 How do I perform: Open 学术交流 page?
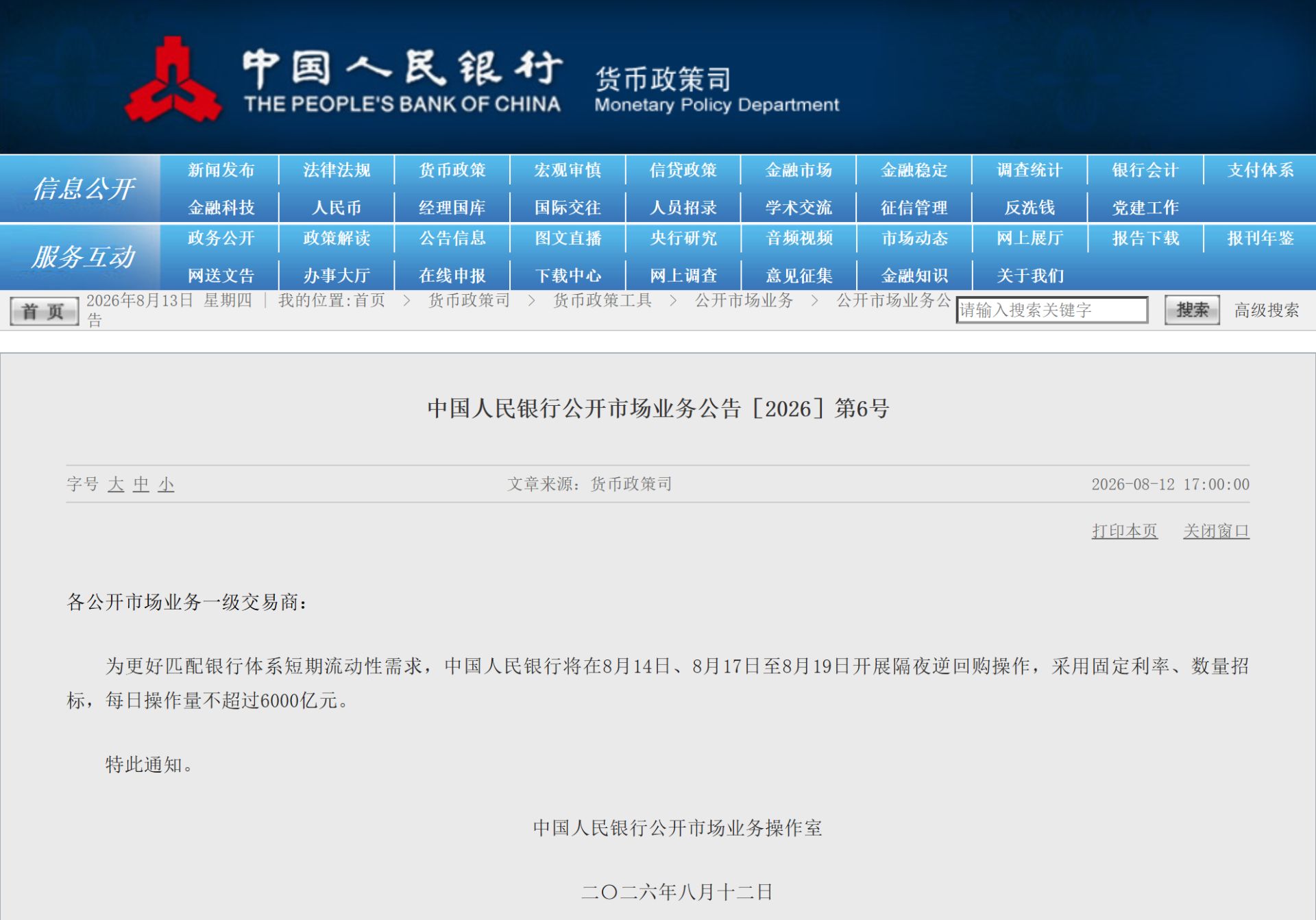pyautogui.click(x=799, y=208)
